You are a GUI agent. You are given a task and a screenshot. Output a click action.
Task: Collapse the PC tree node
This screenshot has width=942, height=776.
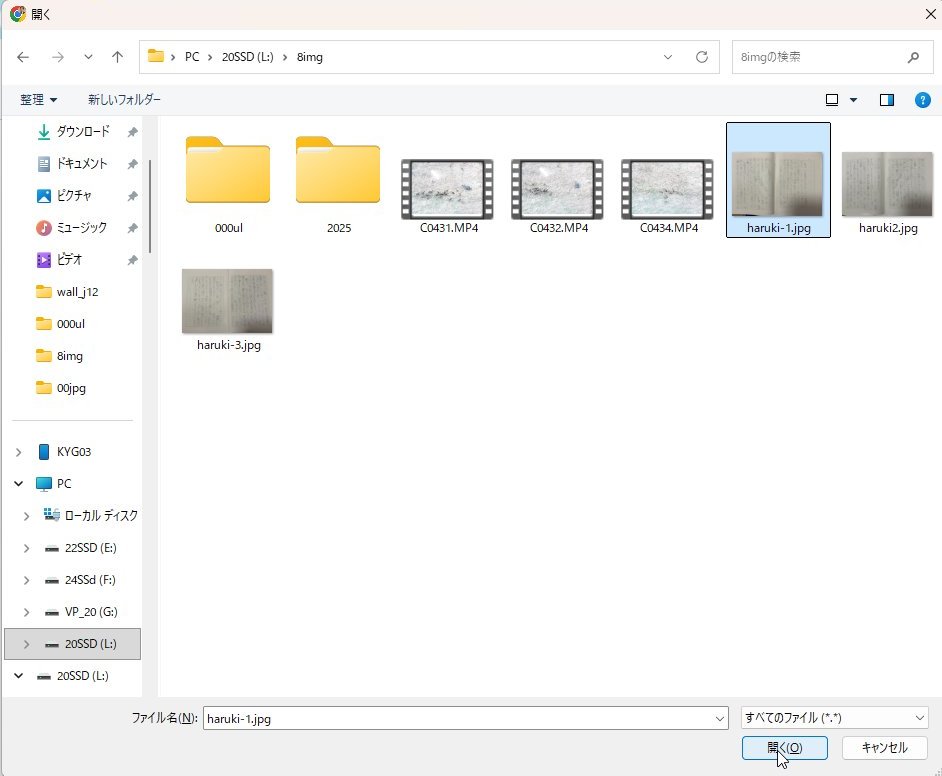coord(18,484)
